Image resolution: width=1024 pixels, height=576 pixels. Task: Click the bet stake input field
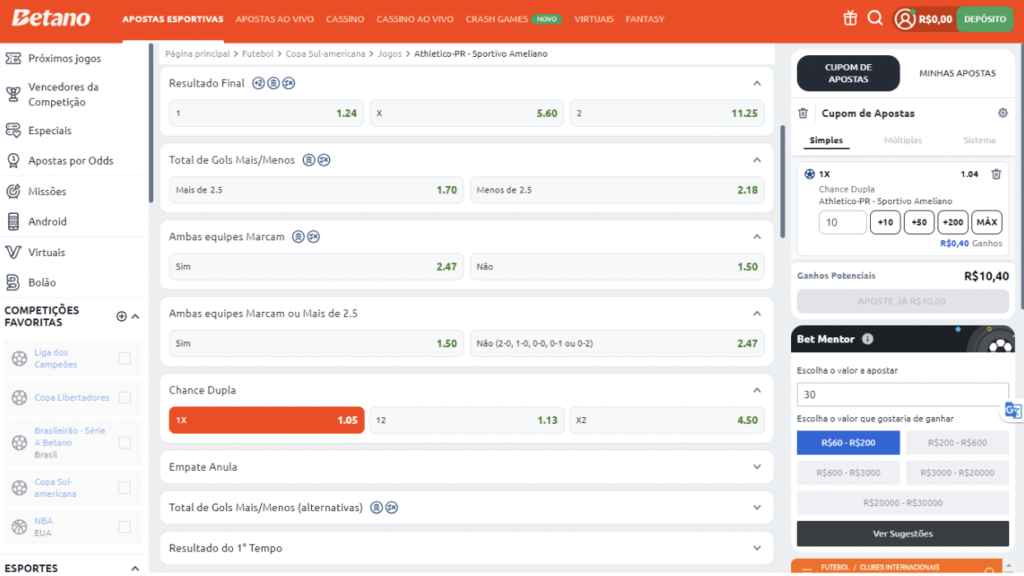842,222
